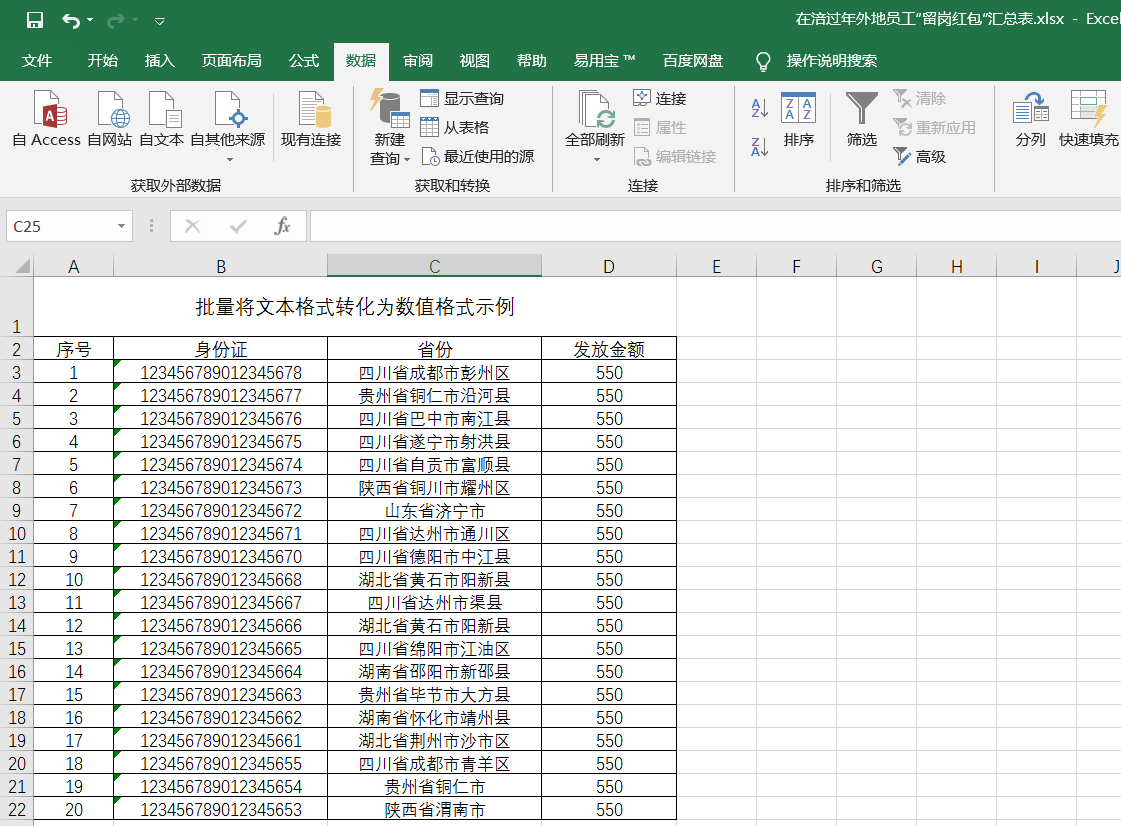Switch to the 插入 ribbon tab
Viewport: 1121px width, 826px height.
[x=159, y=61]
